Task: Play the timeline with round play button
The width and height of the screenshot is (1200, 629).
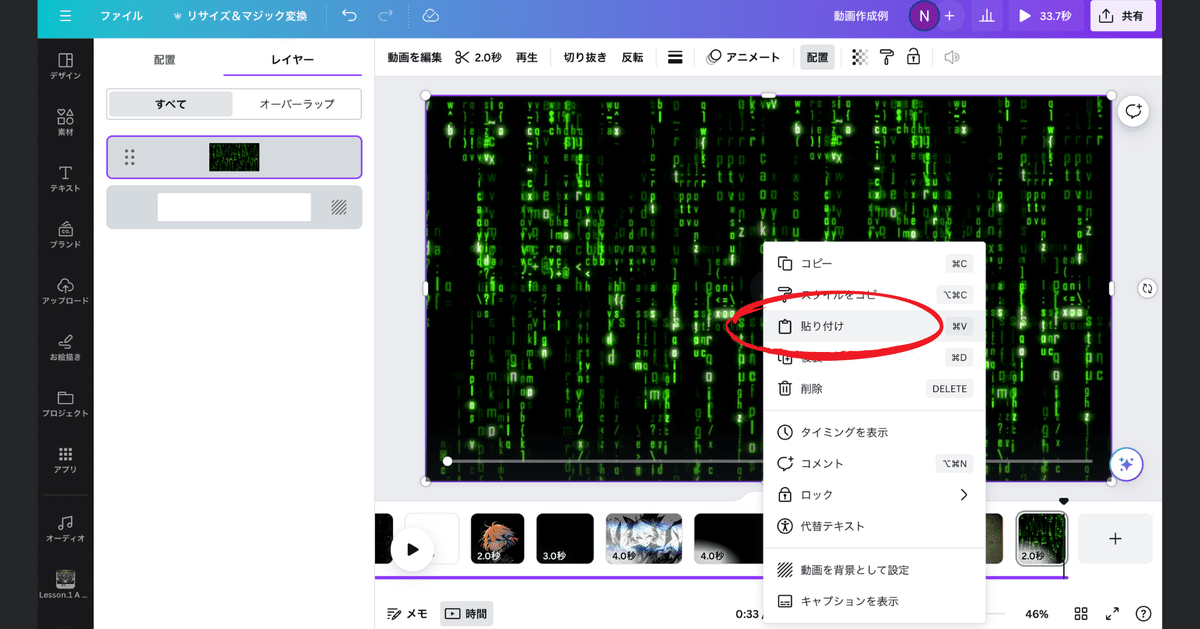Action: pos(412,549)
